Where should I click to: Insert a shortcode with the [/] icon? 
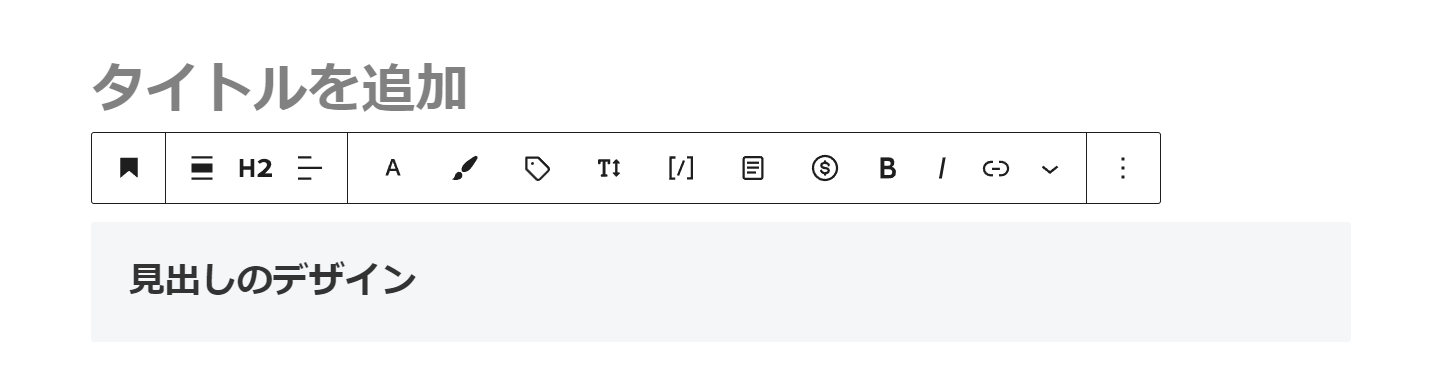[x=681, y=168]
